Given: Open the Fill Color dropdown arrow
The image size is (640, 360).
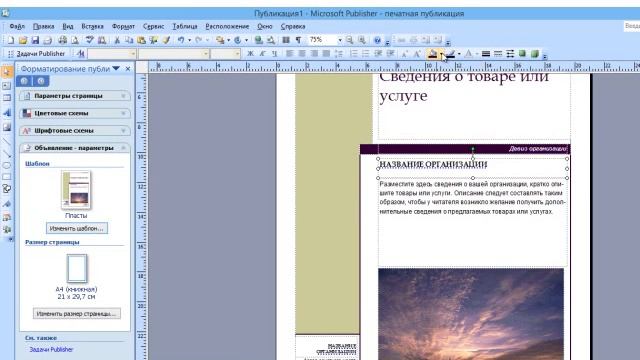Looking at the screenshot, I should tap(442, 53).
